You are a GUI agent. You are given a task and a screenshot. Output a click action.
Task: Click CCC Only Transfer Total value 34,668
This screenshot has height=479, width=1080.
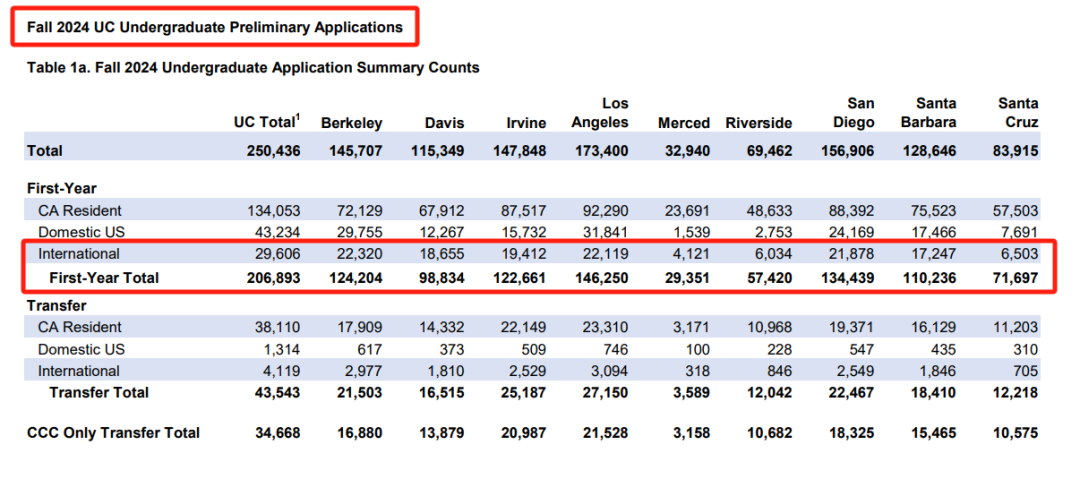278,433
